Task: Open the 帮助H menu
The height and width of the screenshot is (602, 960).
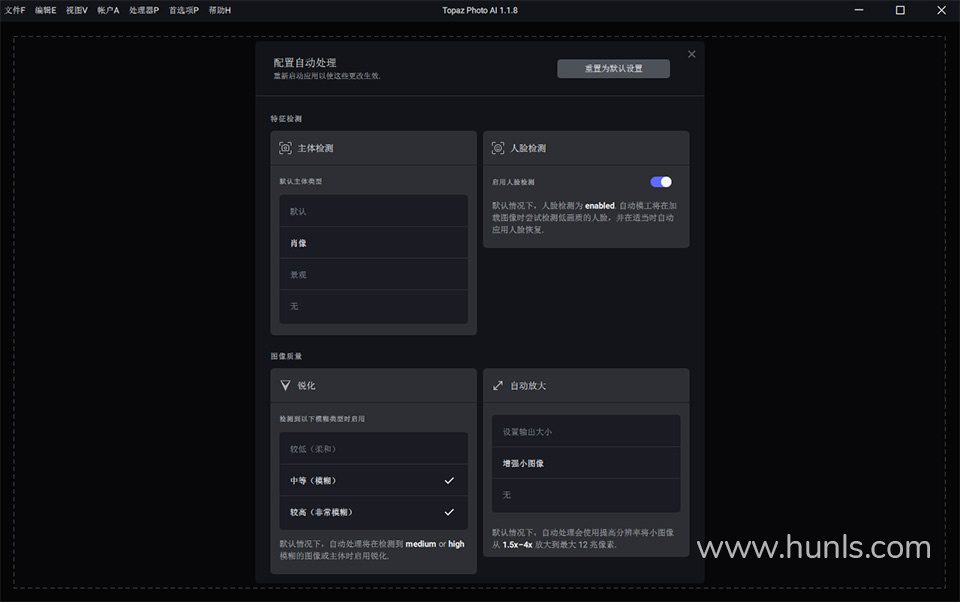Action: [220, 10]
